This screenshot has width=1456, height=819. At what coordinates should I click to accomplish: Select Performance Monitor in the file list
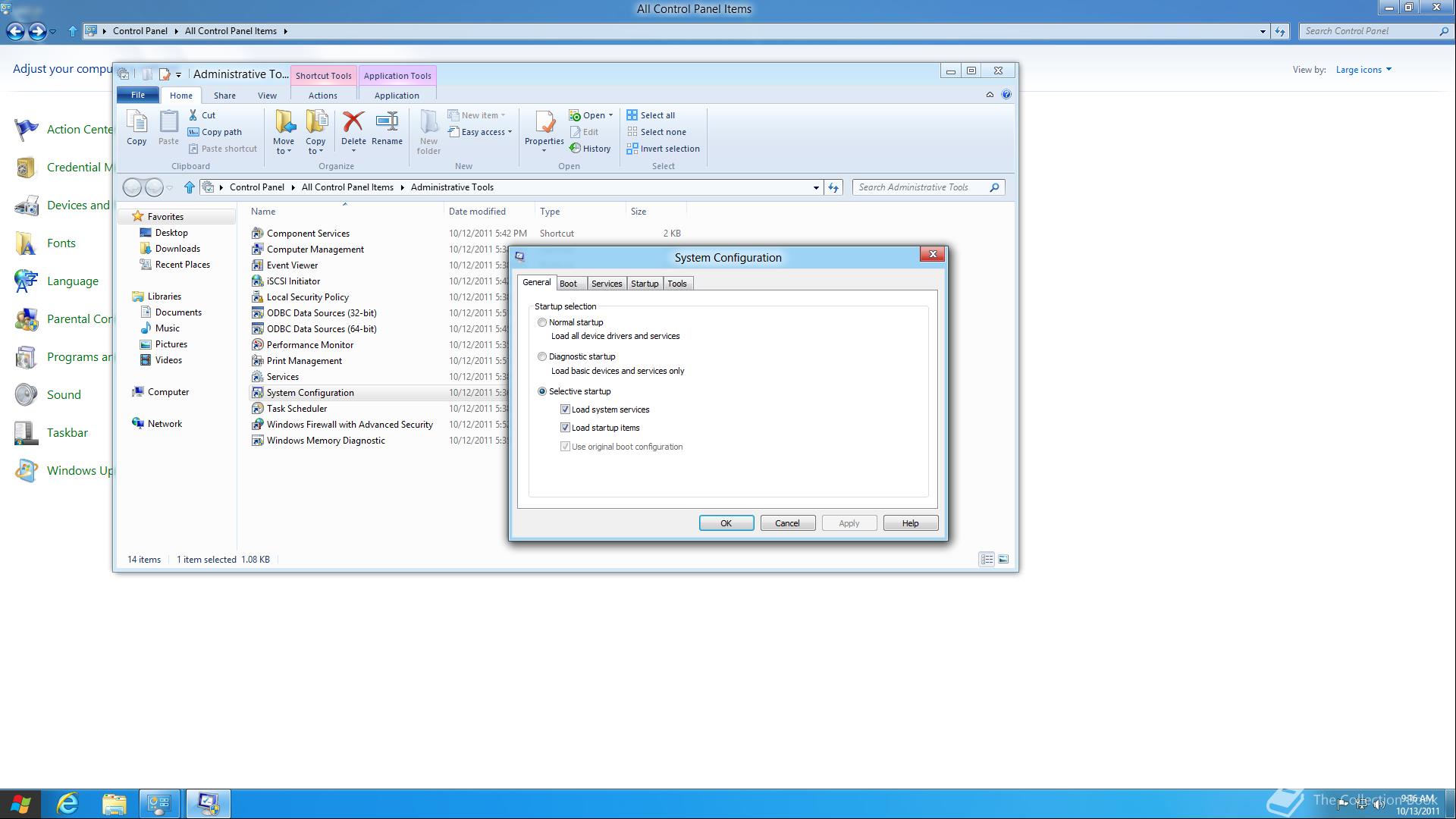coord(310,345)
